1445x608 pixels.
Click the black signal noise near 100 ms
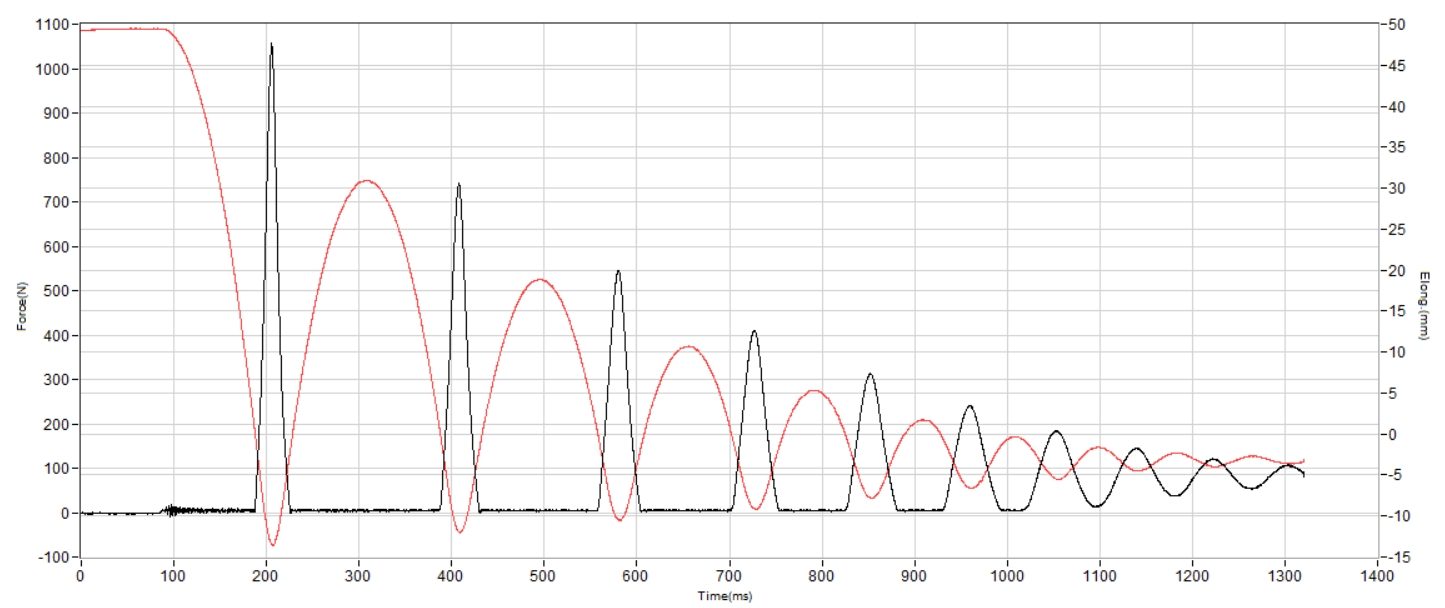click(174, 510)
